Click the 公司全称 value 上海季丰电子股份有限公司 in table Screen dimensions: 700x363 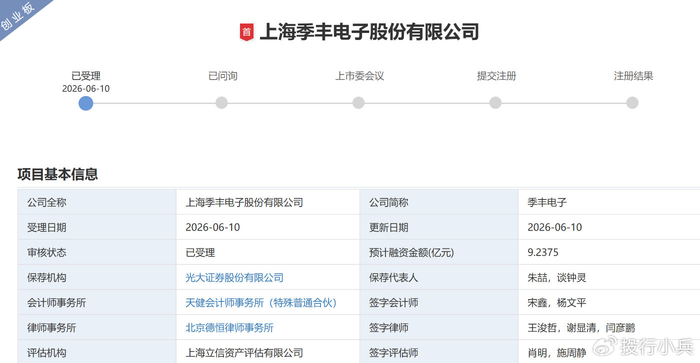(x=244, y=202)
